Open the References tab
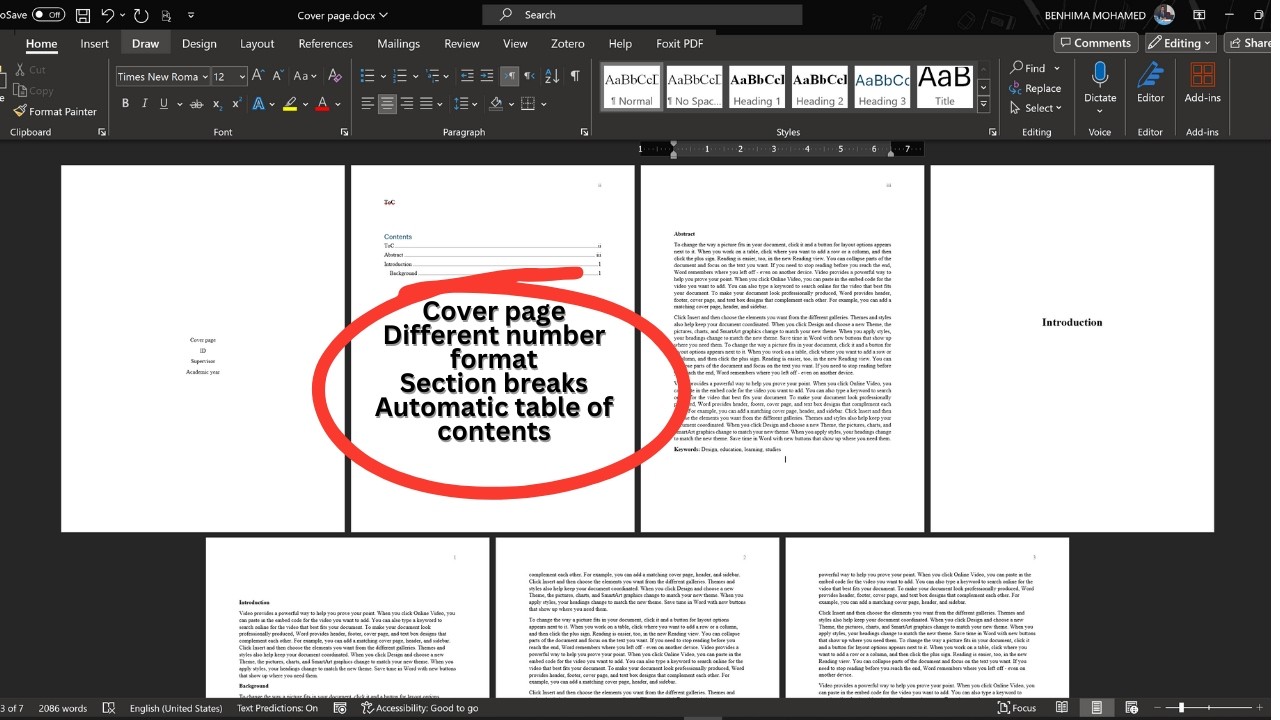Screen dimensions: 1280x720 click(326, 44)
